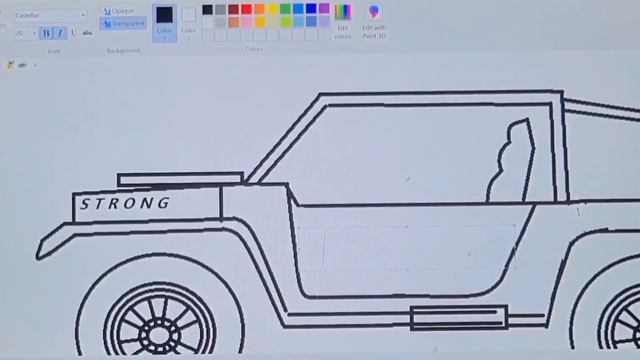Screen dimensions: 640x360
Task: Select the Opaque background option
Action: pyautogui.click(x=118, y=11)
